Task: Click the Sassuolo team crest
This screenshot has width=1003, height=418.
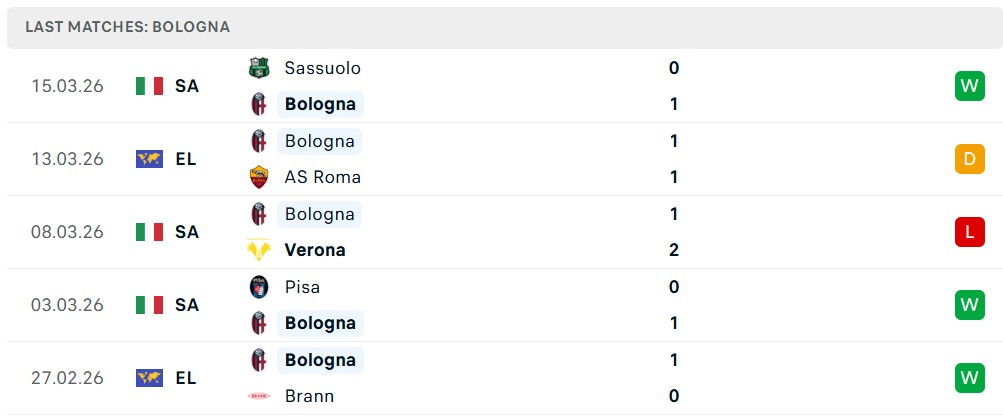Action: (259, 68)
